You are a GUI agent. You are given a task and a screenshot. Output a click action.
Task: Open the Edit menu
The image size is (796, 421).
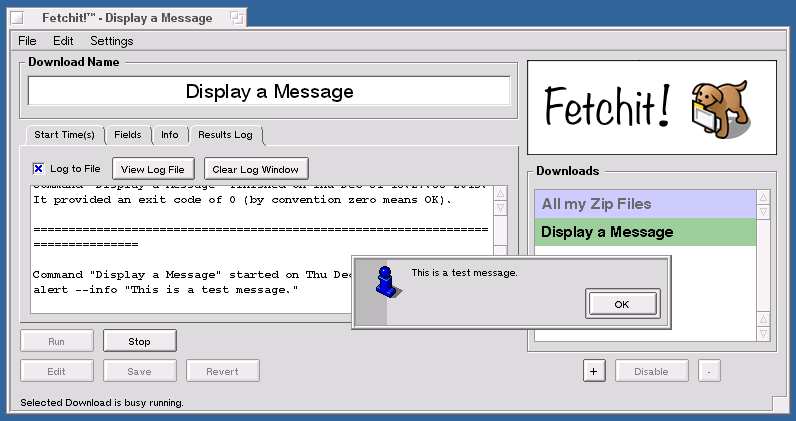coord(63,41)
